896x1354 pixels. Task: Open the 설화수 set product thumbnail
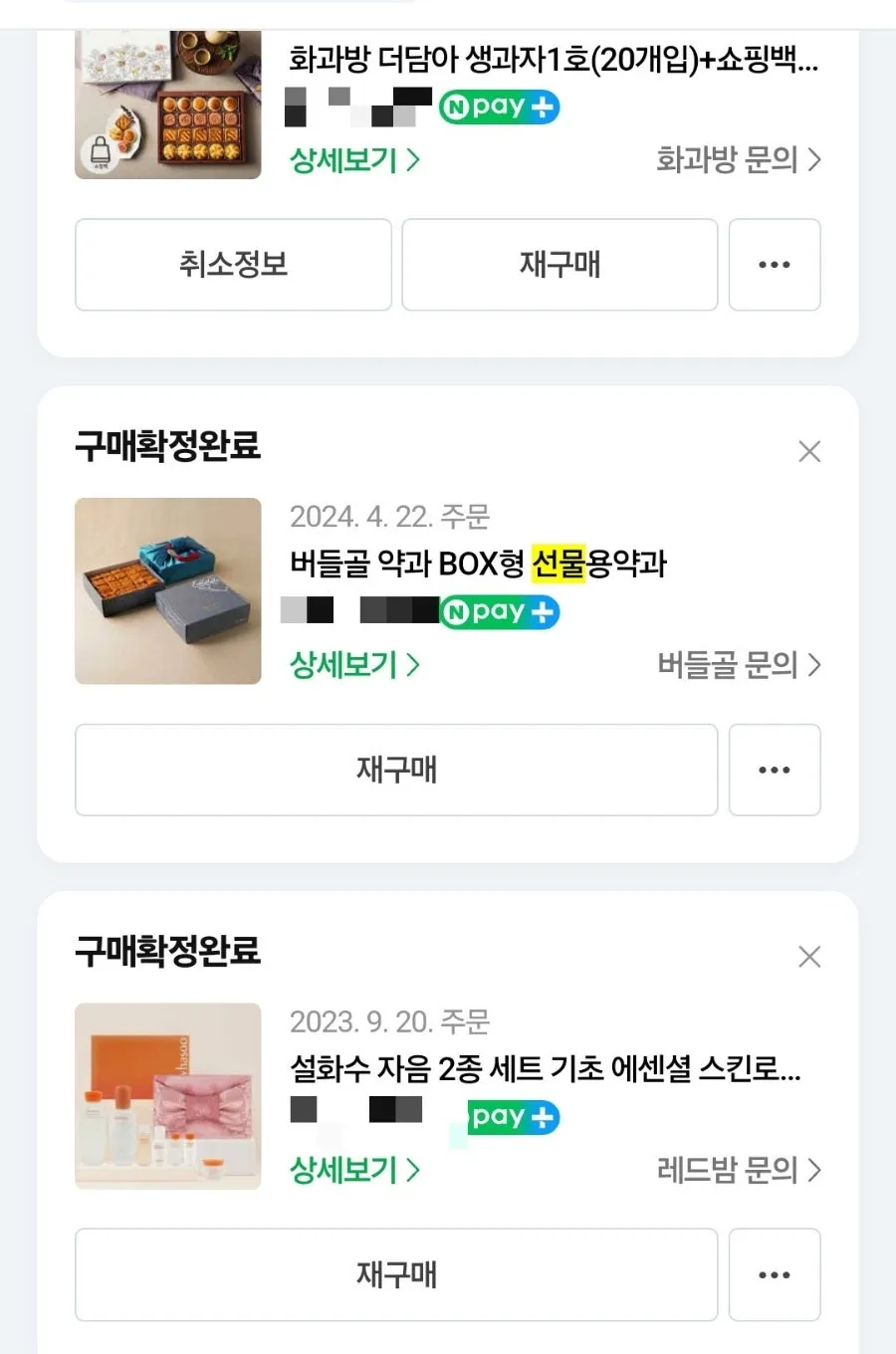click(x=168, y=1096)
